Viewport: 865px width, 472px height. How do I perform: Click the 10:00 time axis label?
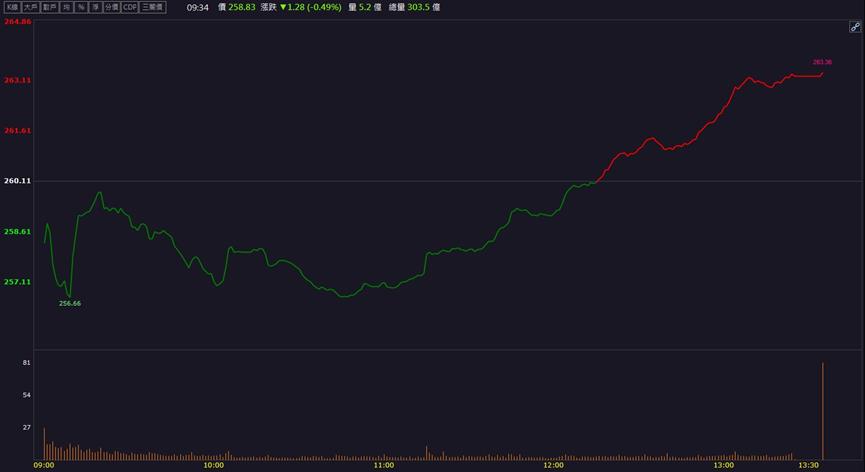tap(214, 465)
